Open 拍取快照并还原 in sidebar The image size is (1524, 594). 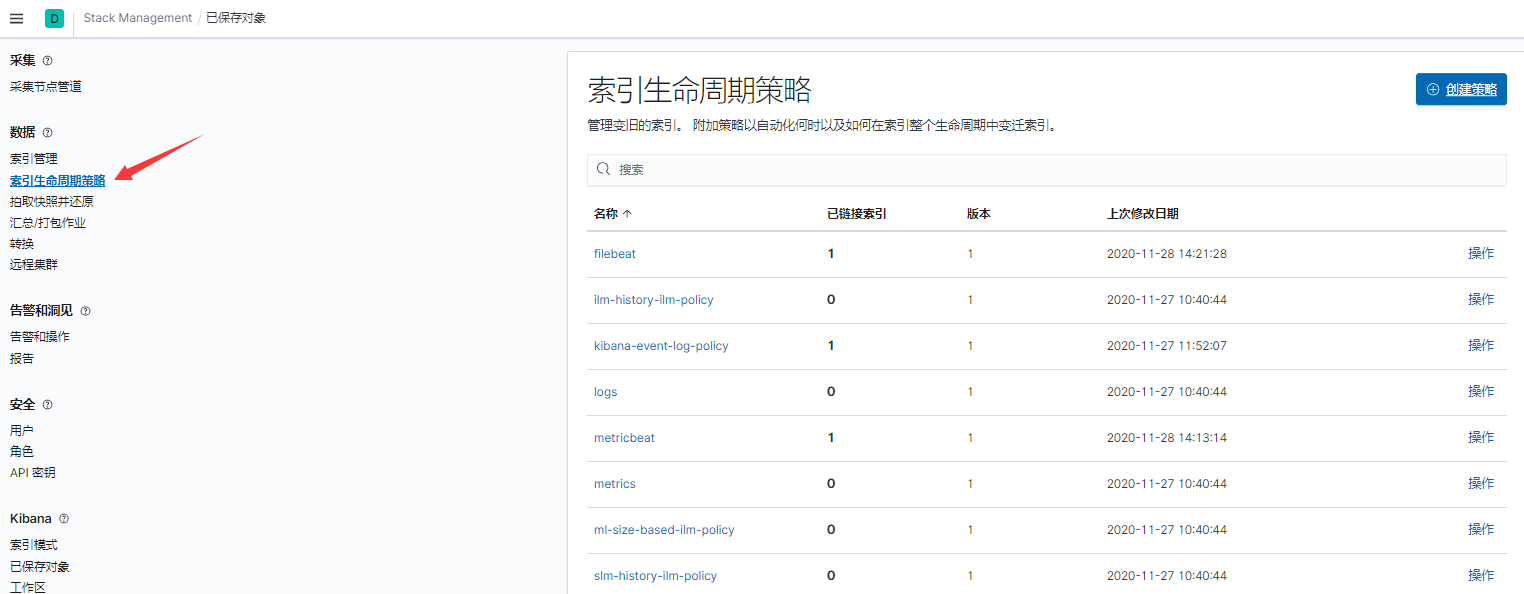tap(52, 202)
